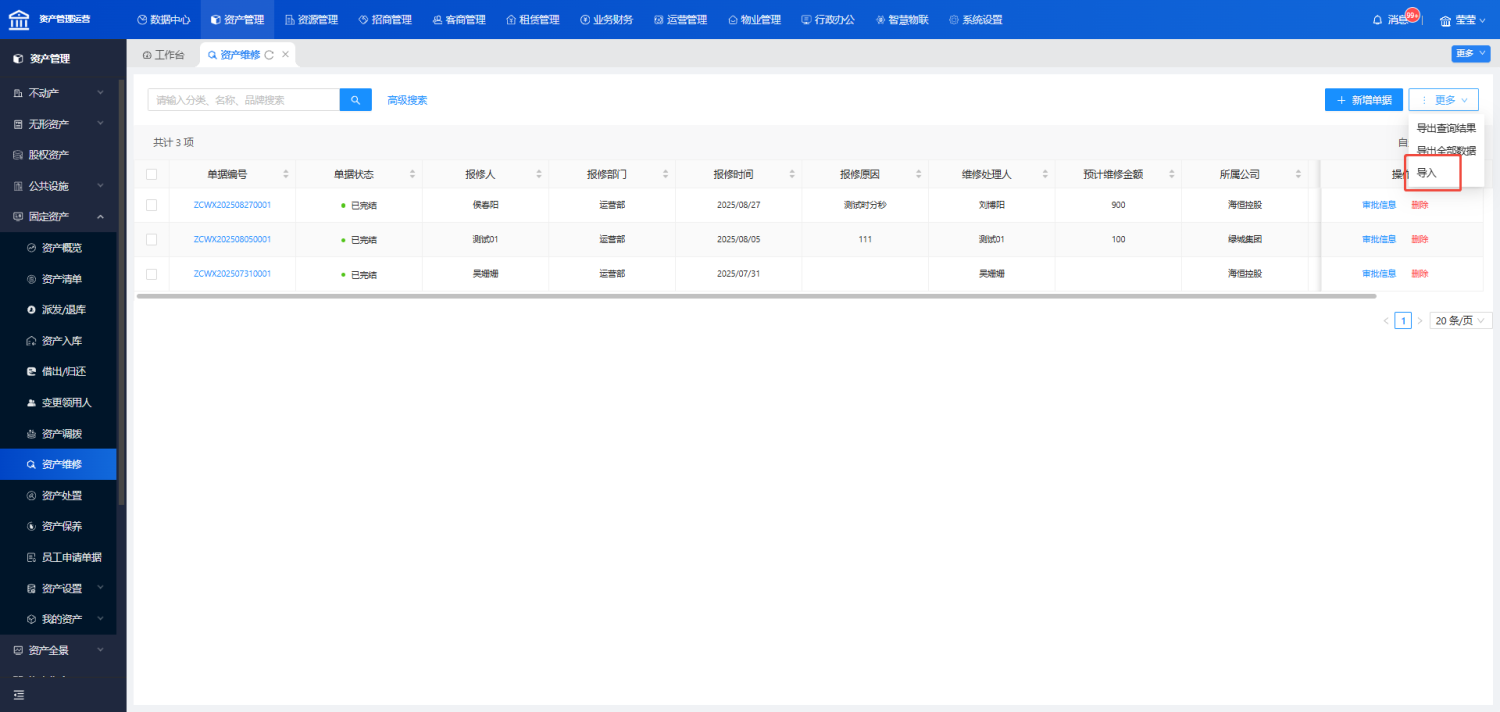Click the 新增单据 button
Screen dimensions: 1500x712
click(x=1363, y=100)
